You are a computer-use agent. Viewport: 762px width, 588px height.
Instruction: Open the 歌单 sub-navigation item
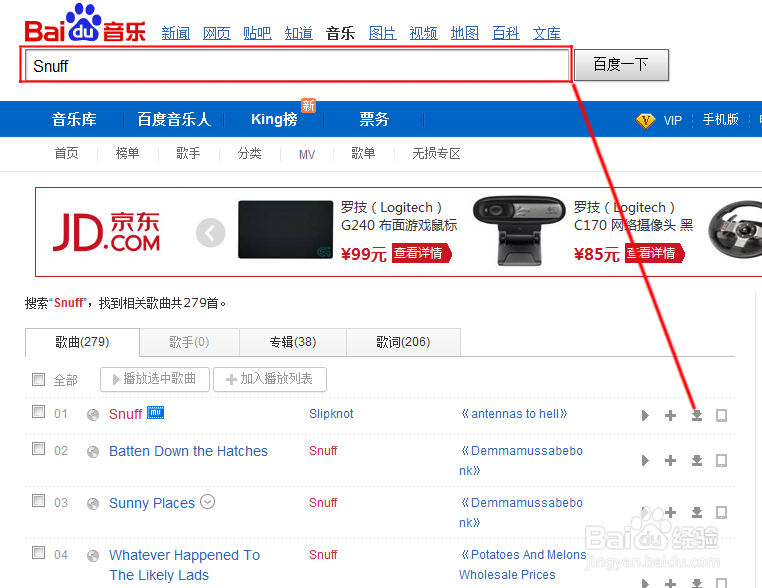coord(363,154)
